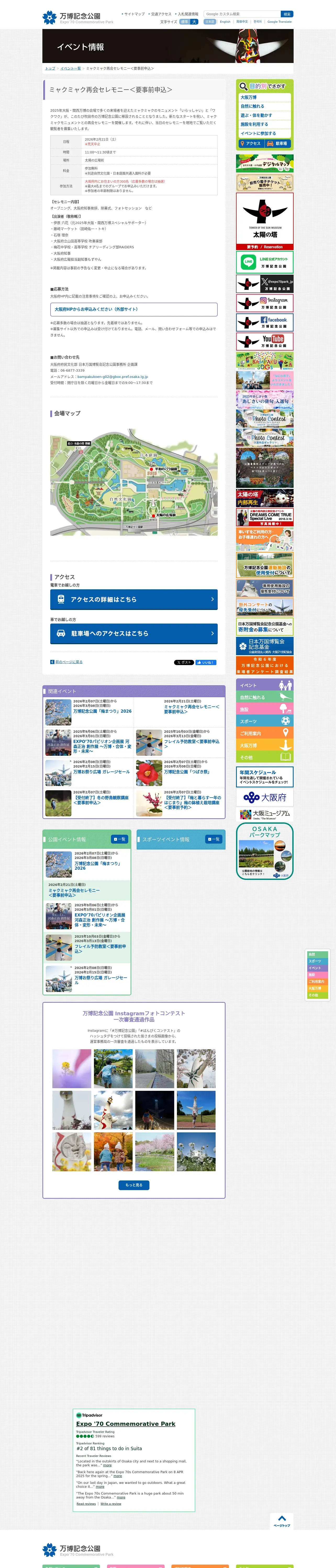Open 交通アクセス link in header
The width and height of the screenshot is (336, 1568).
(x=160, y=14)
